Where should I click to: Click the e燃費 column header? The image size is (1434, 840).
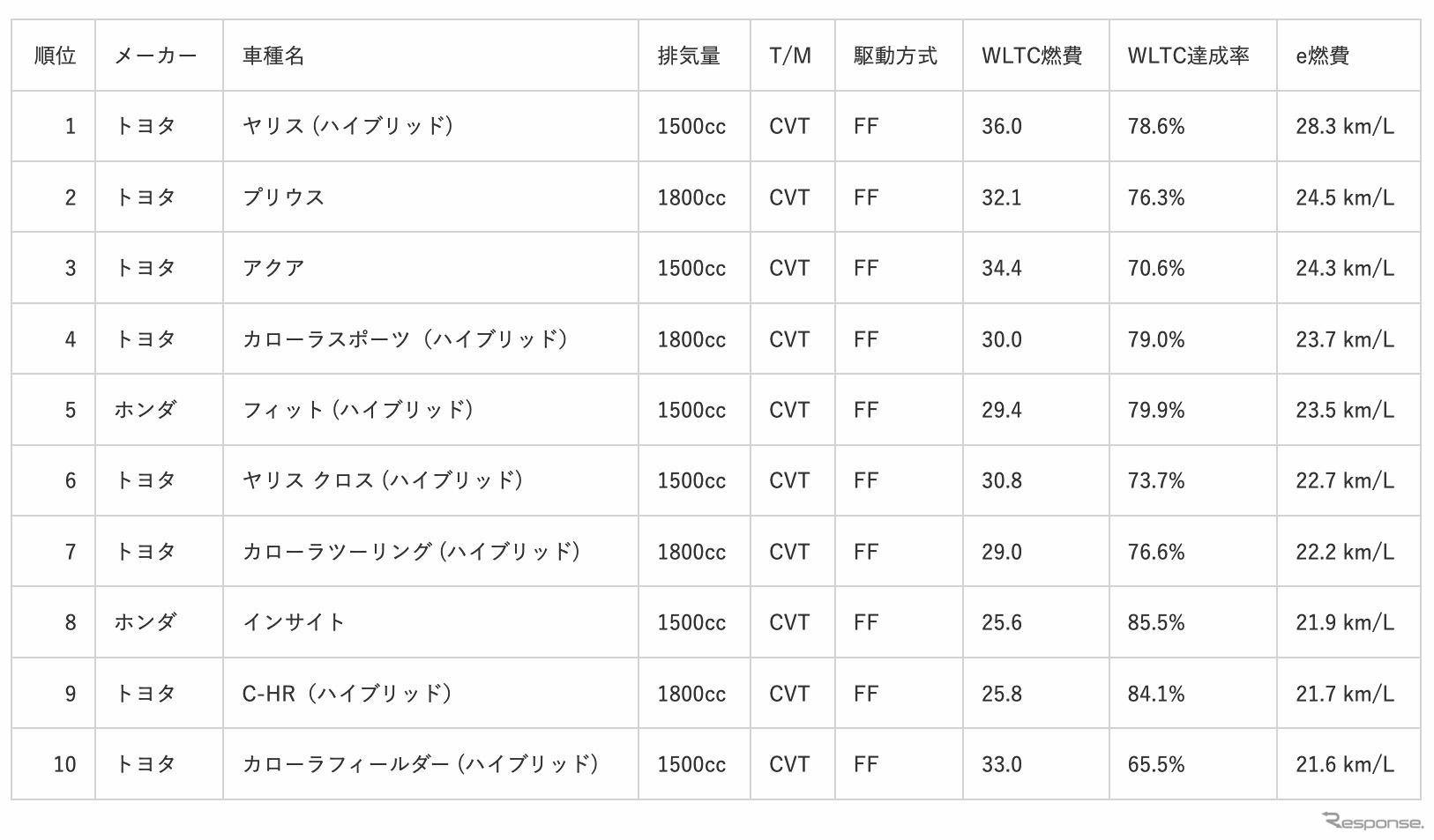click(1322, 56)
